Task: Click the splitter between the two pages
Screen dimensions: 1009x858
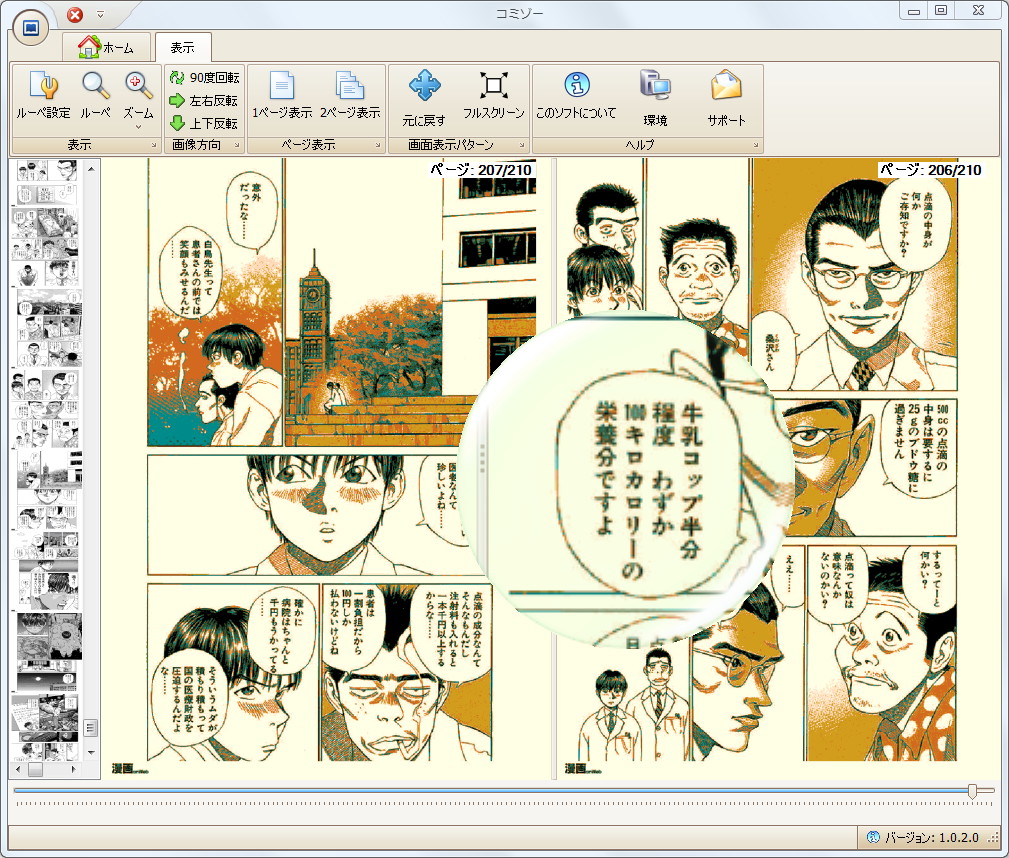Action: pos(553,469)
